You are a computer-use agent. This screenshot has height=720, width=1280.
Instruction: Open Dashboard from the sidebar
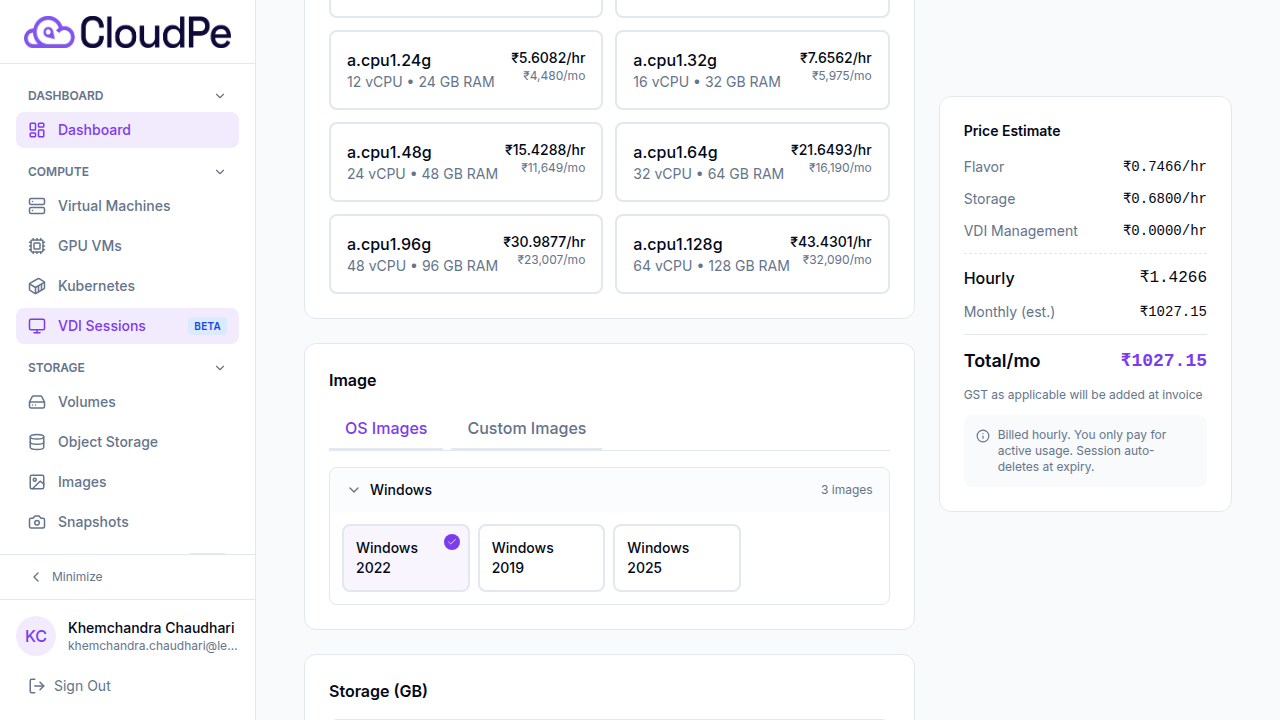[x=127, y=130]
